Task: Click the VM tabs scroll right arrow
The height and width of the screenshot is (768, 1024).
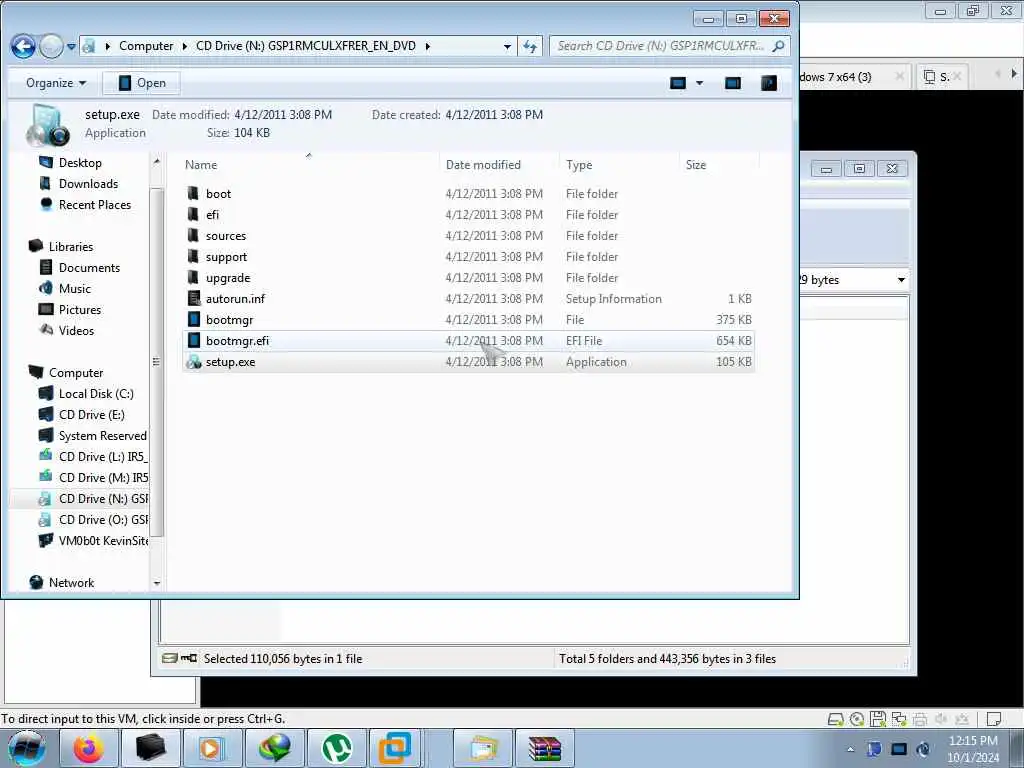Action: tap(1014, 74)
